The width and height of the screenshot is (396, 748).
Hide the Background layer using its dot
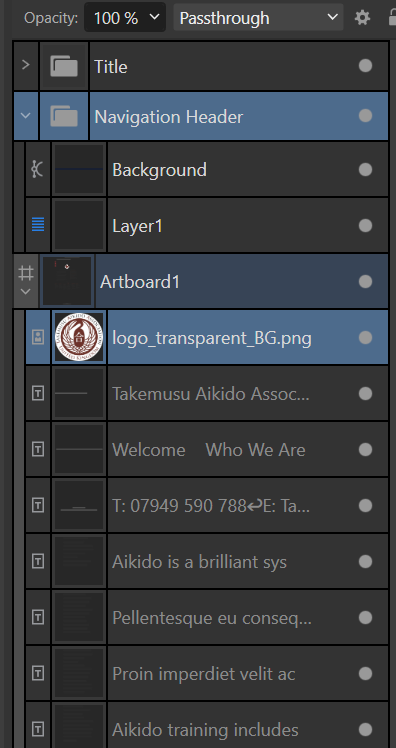(x=365, y=169)
